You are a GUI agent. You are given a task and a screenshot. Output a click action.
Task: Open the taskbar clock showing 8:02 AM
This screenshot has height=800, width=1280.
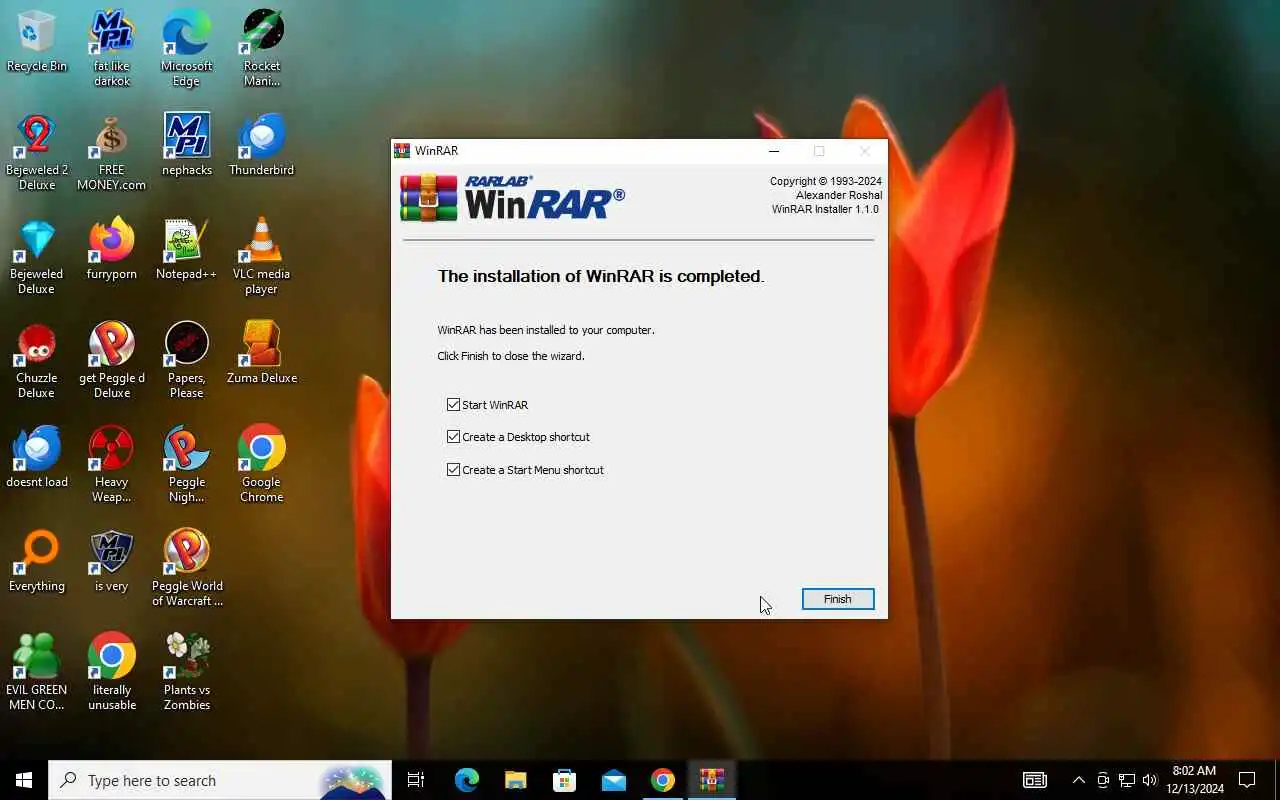pyautogui.click(x=1194, y=780)
